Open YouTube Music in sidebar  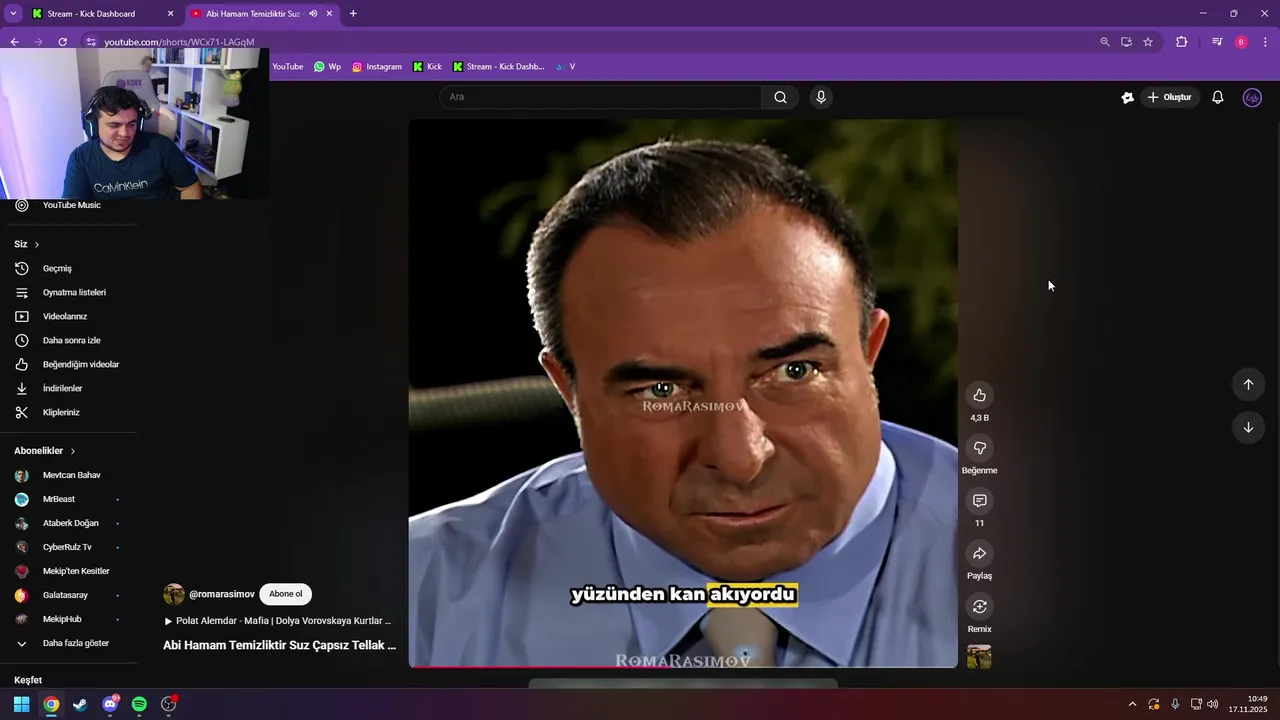tap(70, 205)
